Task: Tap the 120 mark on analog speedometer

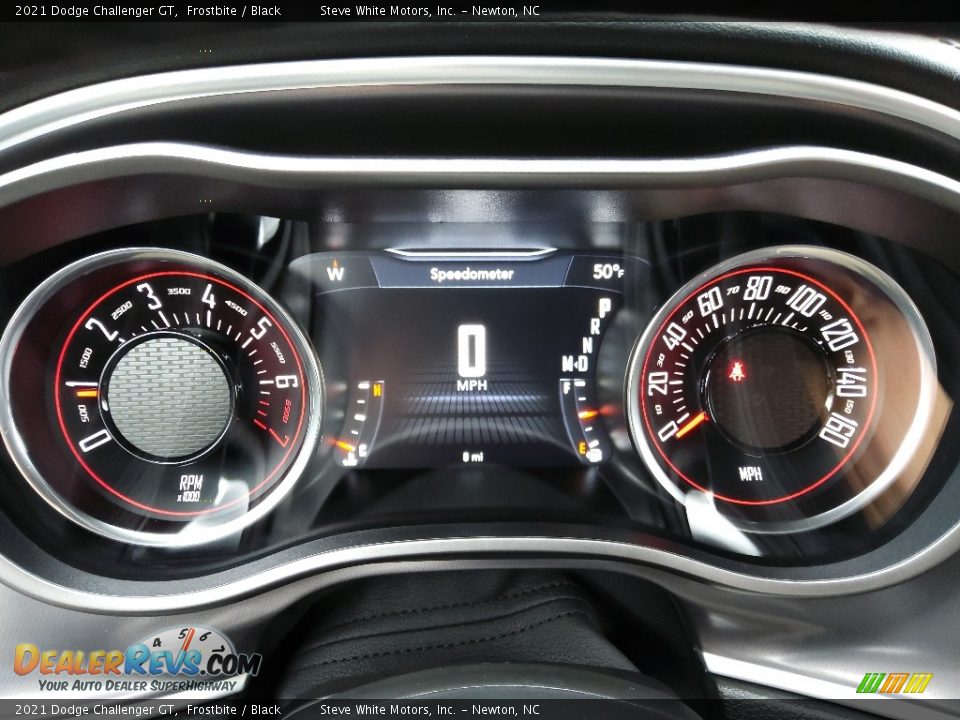Action: tap(840, 334)
